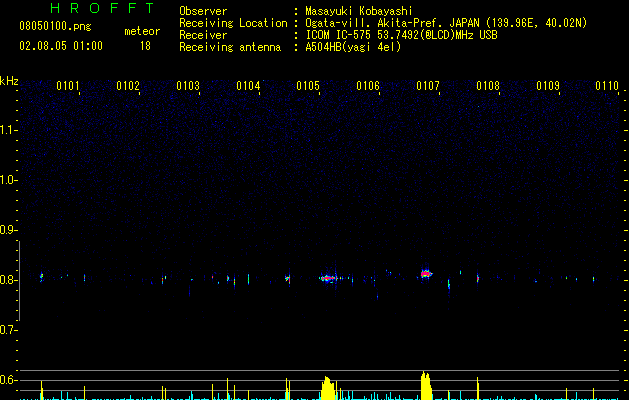Viewport: 629px width, 400px height.
Task: Click the date stamp 02.08.05 01:00
Action: 61,46
